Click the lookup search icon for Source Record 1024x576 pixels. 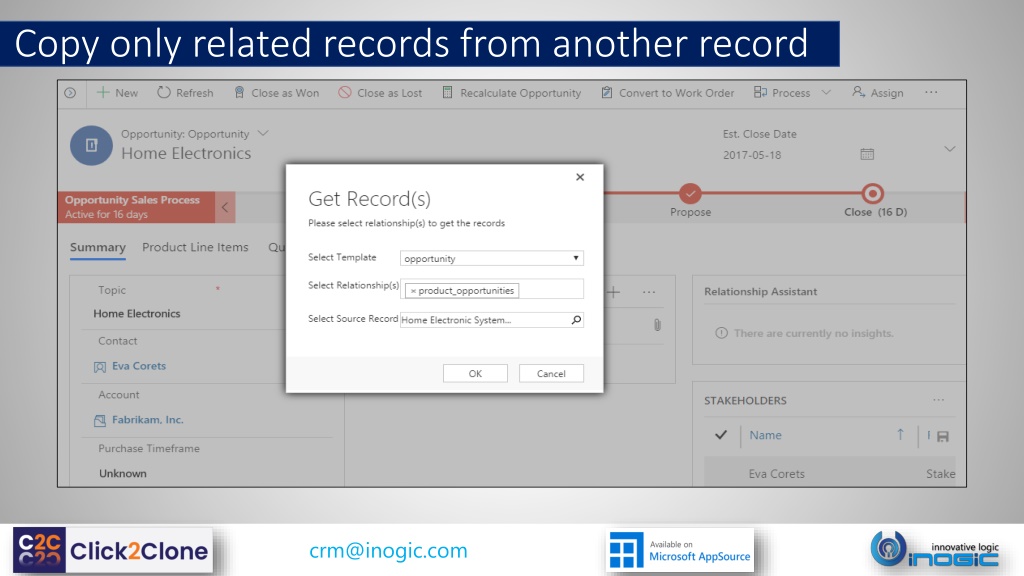point(576,320)
